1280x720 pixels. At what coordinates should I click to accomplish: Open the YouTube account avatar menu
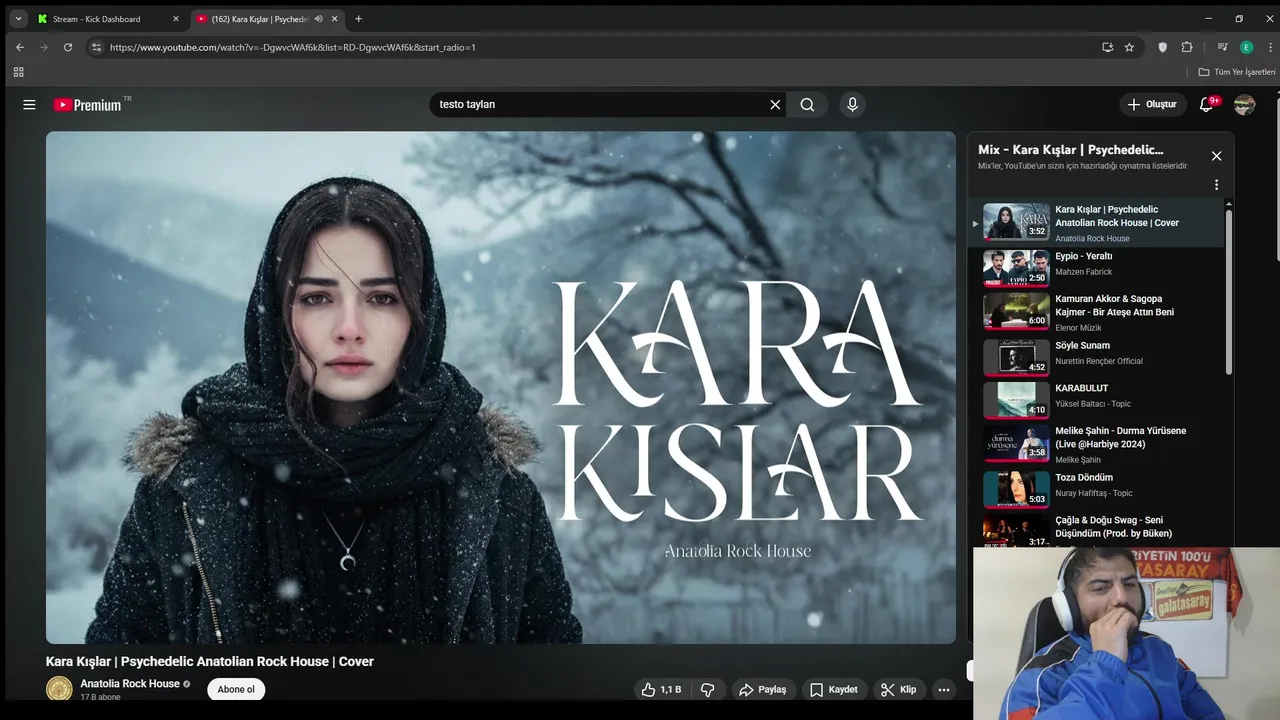click(x=1244, y=104)
